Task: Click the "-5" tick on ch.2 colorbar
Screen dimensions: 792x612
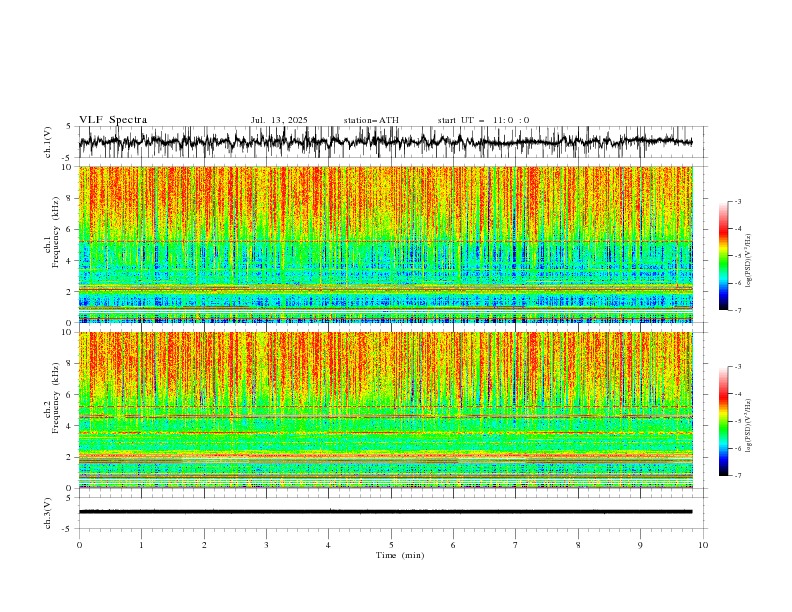Action: point(738,421)
